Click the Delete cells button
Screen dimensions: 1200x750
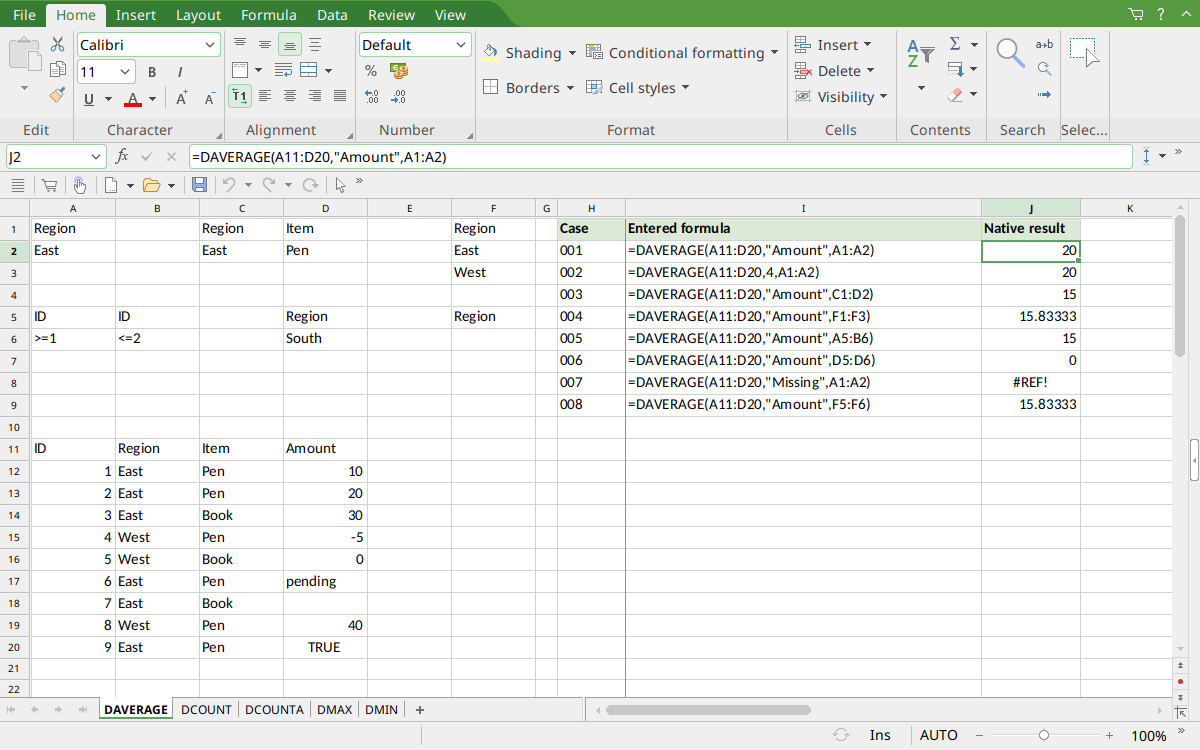point(835,71)
